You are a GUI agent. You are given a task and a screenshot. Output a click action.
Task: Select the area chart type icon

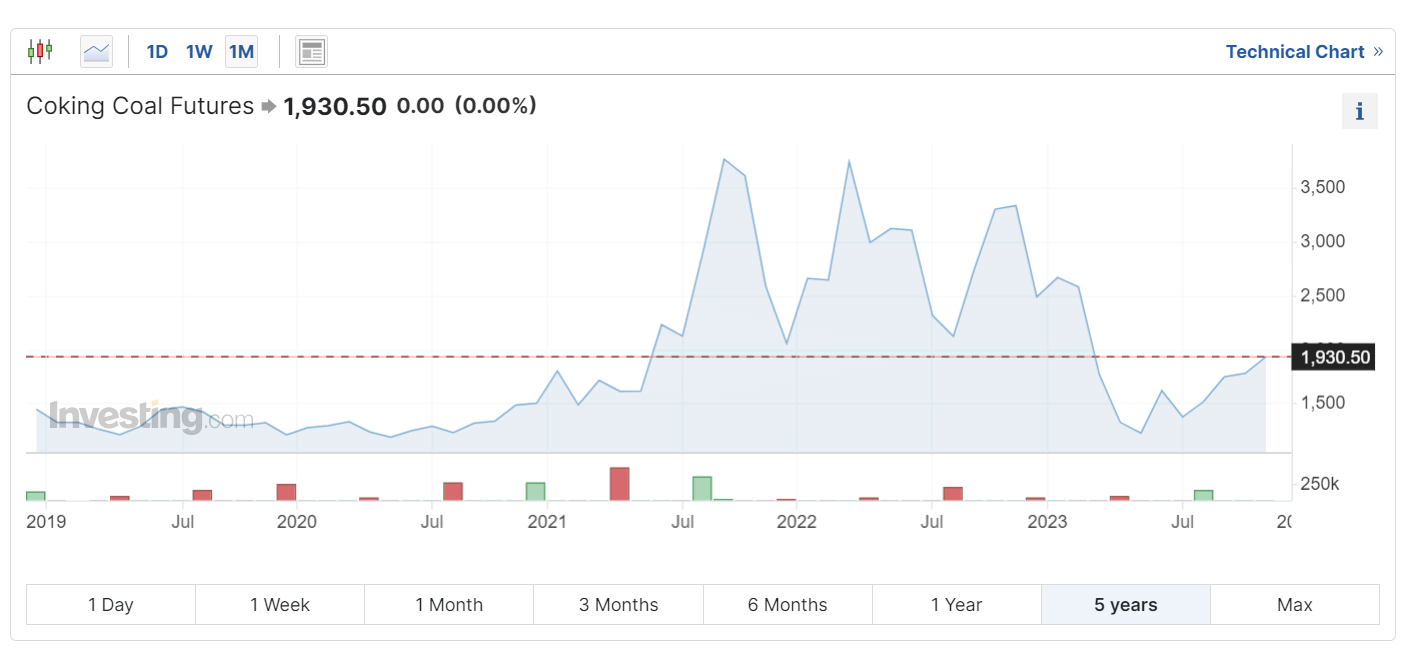click(97, 51)
